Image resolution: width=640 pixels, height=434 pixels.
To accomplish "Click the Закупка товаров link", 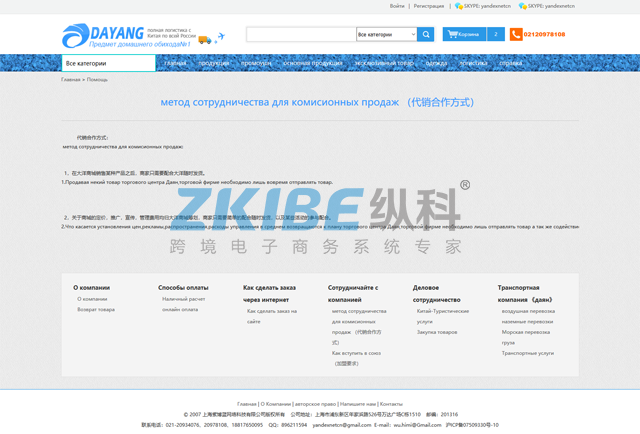I will [437, 332].
